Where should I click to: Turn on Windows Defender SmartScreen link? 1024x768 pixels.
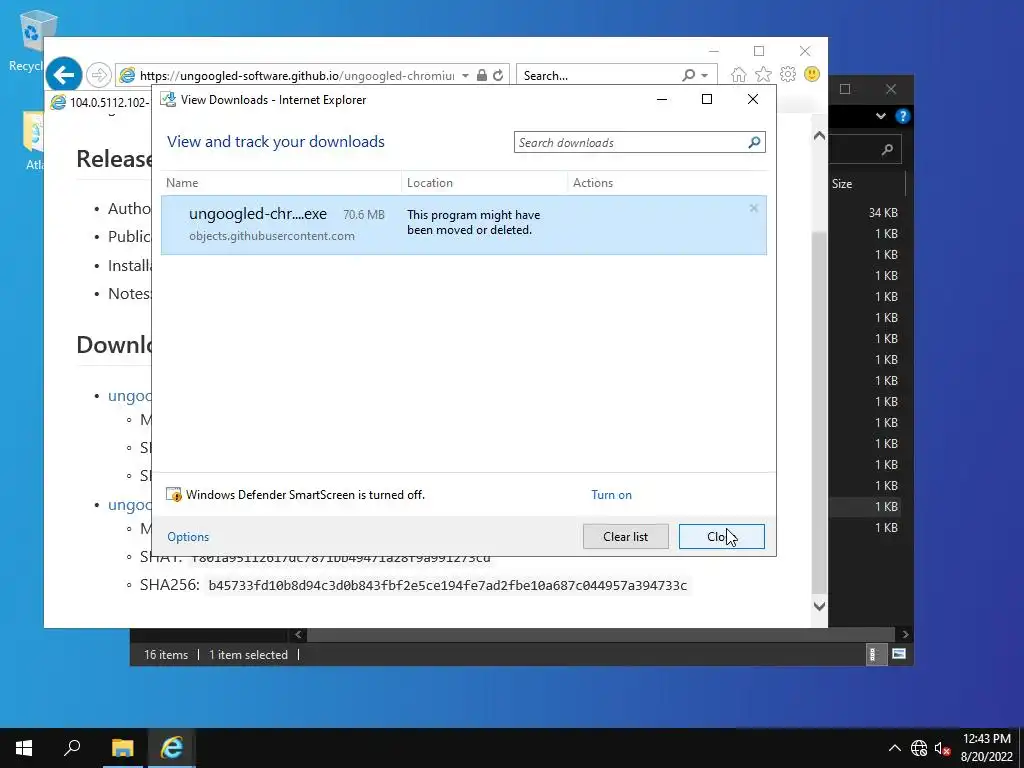point(611,495)
